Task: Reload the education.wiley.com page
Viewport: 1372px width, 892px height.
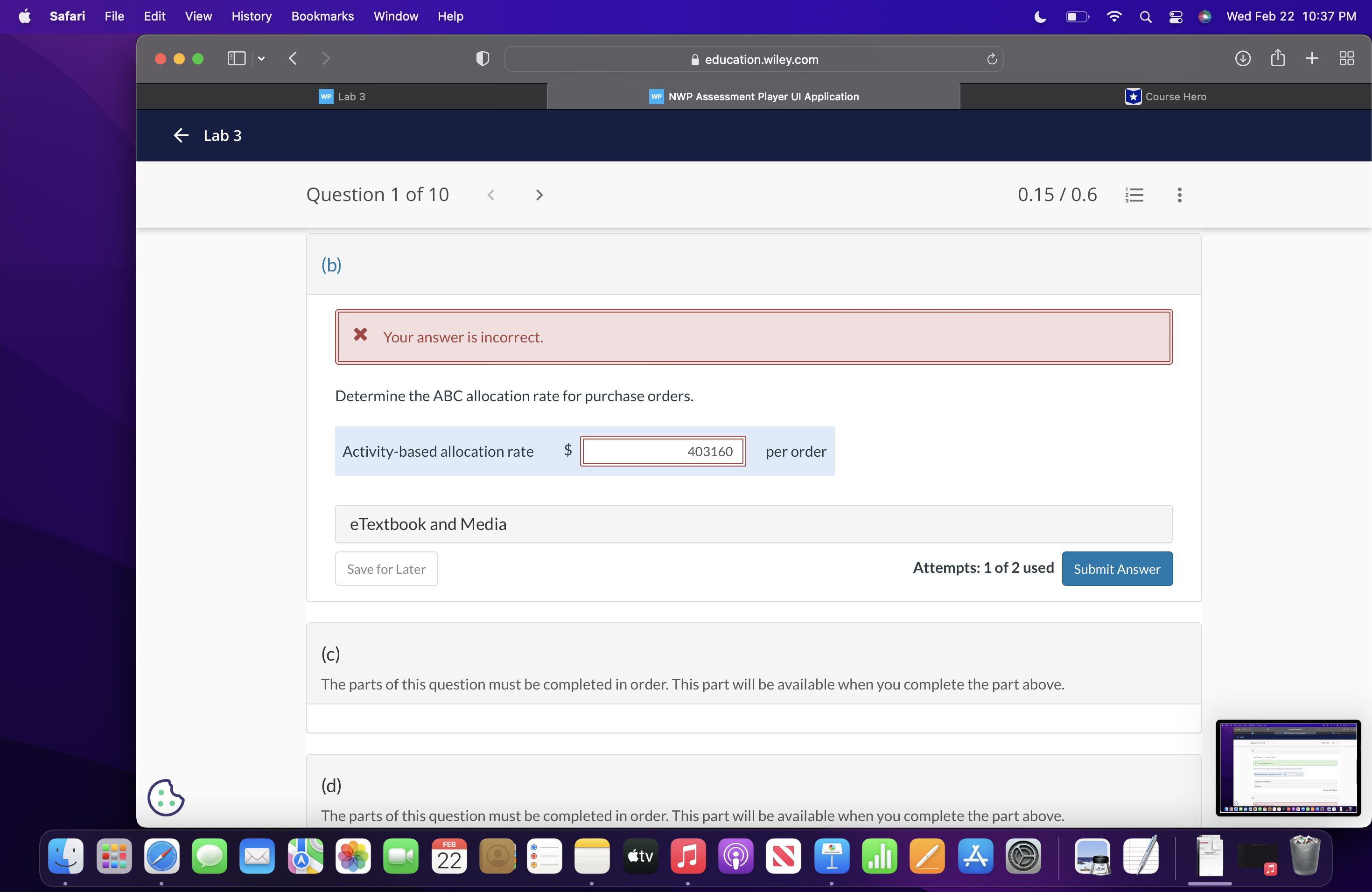Action: point(991,59)
